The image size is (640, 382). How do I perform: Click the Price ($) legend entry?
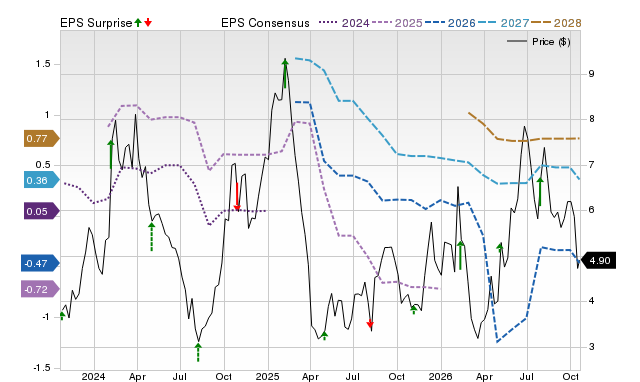coord(538,42)
